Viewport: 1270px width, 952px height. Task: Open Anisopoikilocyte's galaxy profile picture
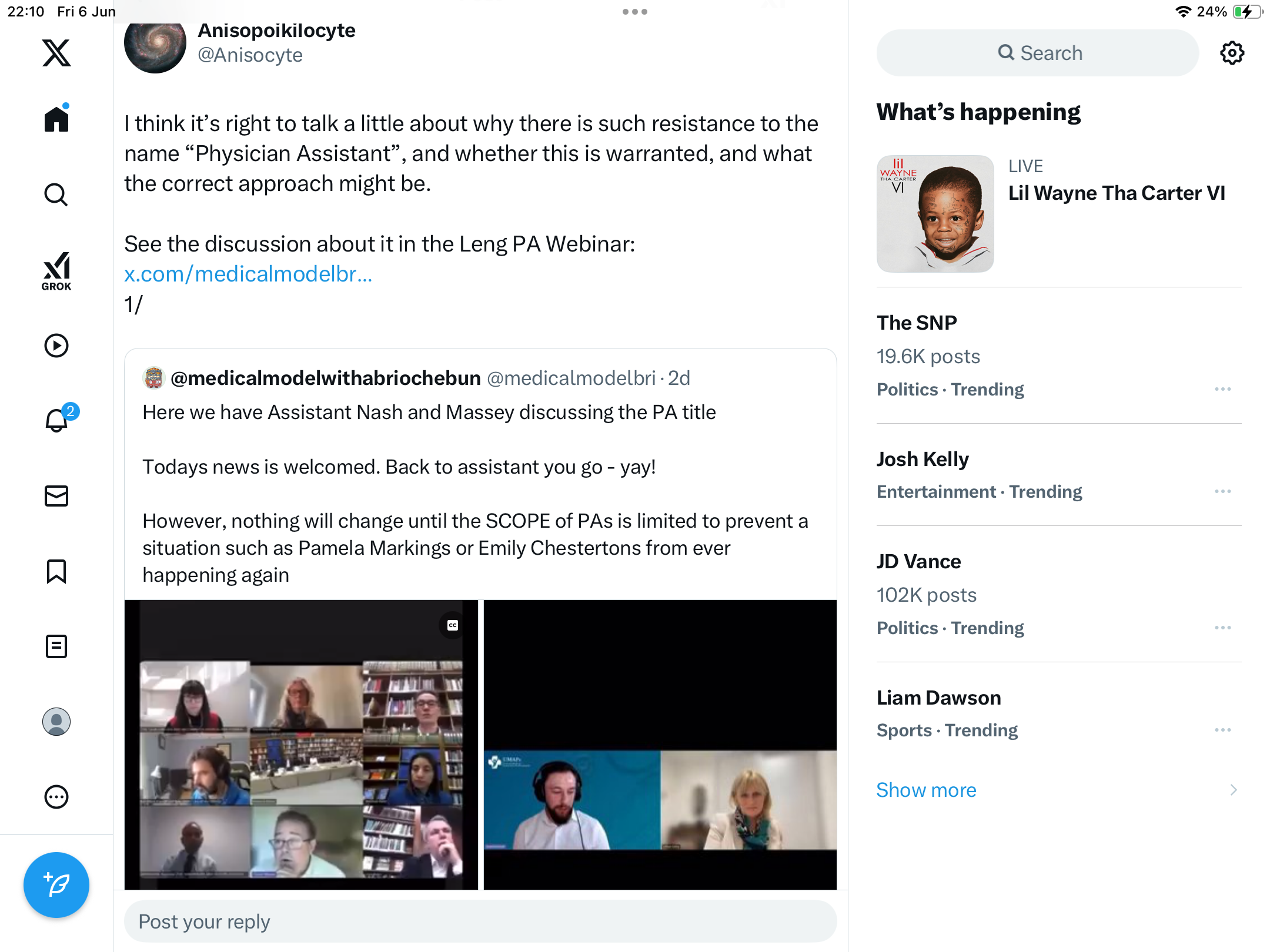tap(155, 46)
